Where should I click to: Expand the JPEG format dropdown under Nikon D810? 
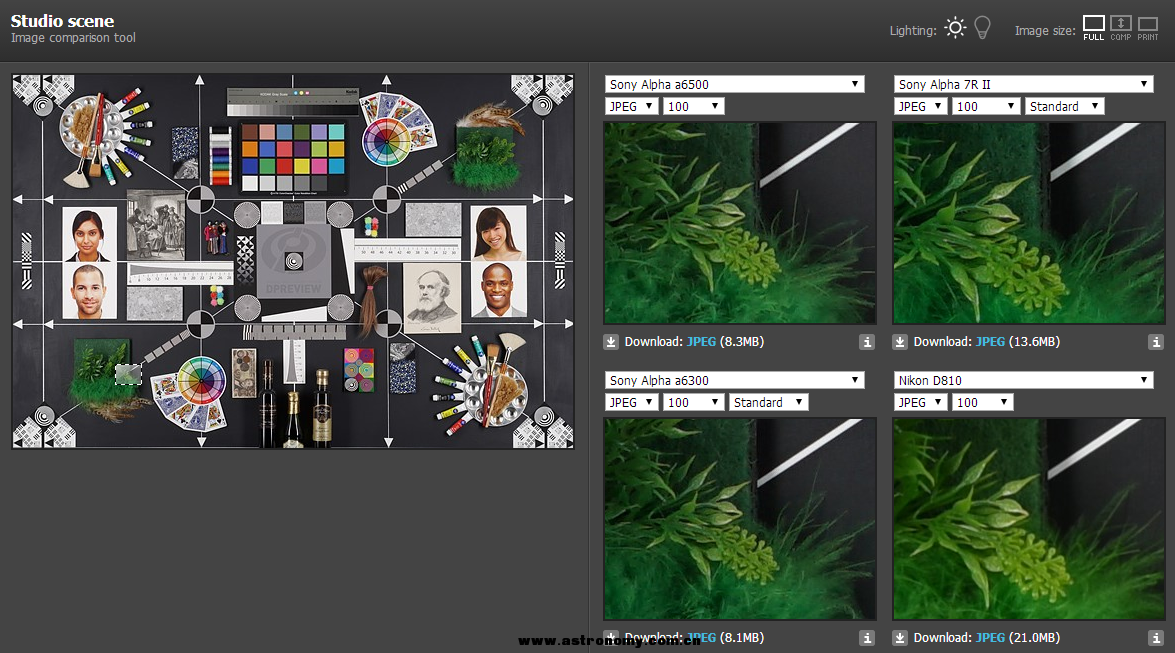pyautogui.click(x=920, y=403)
